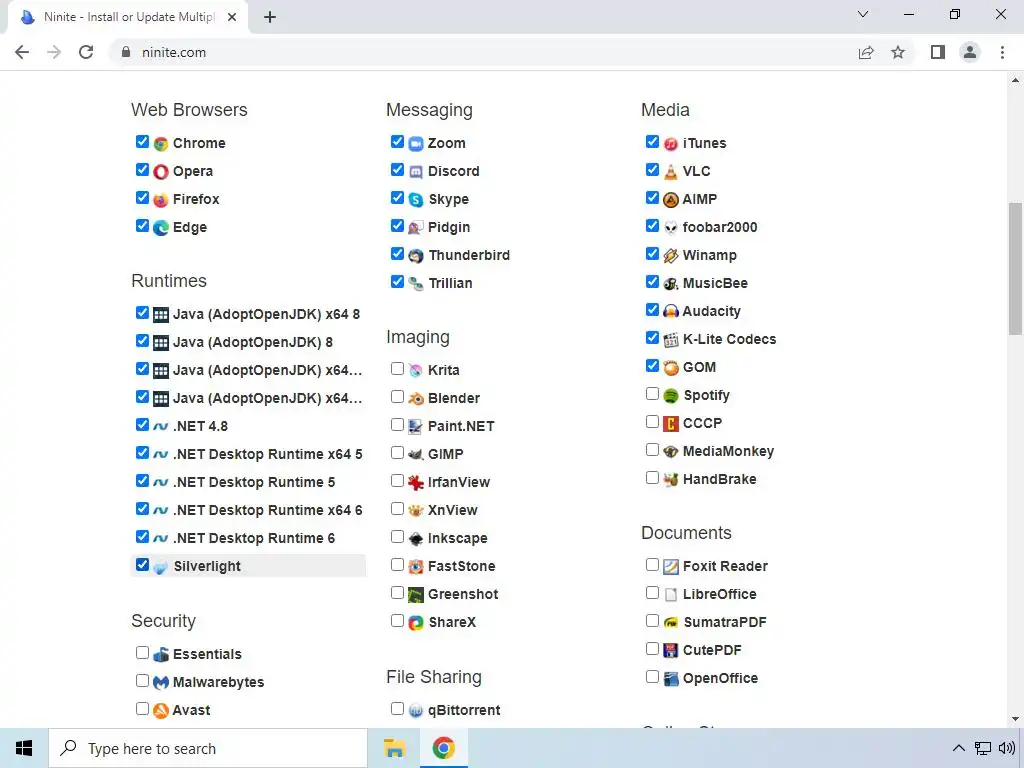Click the AIMP icon
Image resolution: width=1024 pixels, height=768 pixels.
tap(671, 200)
